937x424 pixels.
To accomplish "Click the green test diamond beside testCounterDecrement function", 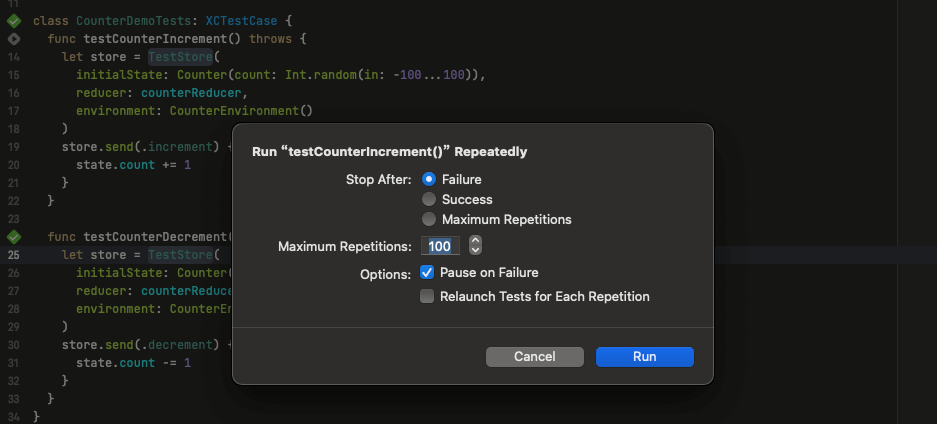I will pyautogui.click(x=14, y=237).
